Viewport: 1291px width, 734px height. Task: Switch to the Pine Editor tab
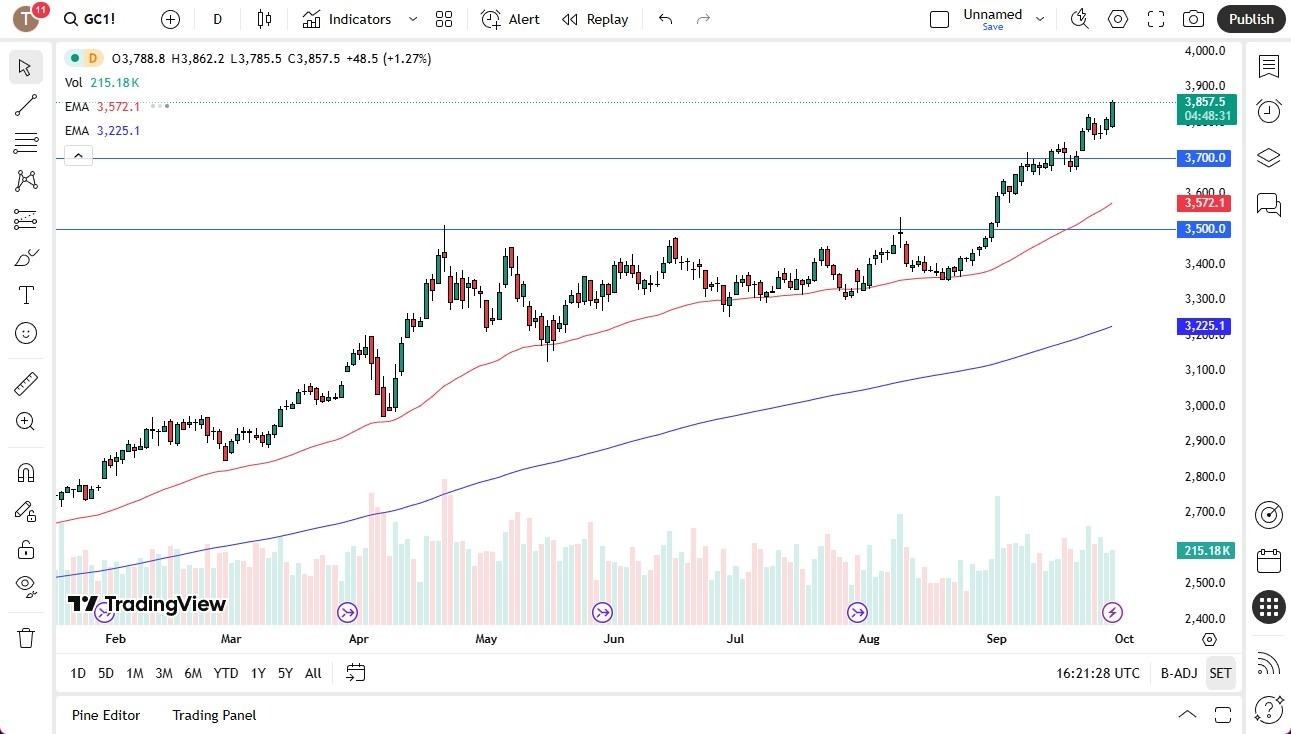106,715
